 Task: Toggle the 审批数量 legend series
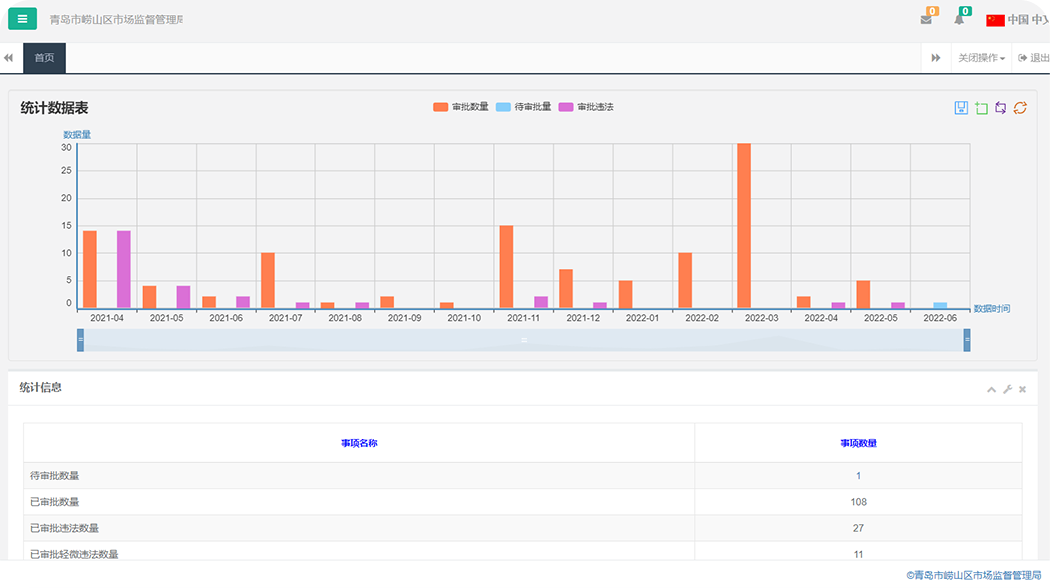pyautogui.click(x=460, y=107)
